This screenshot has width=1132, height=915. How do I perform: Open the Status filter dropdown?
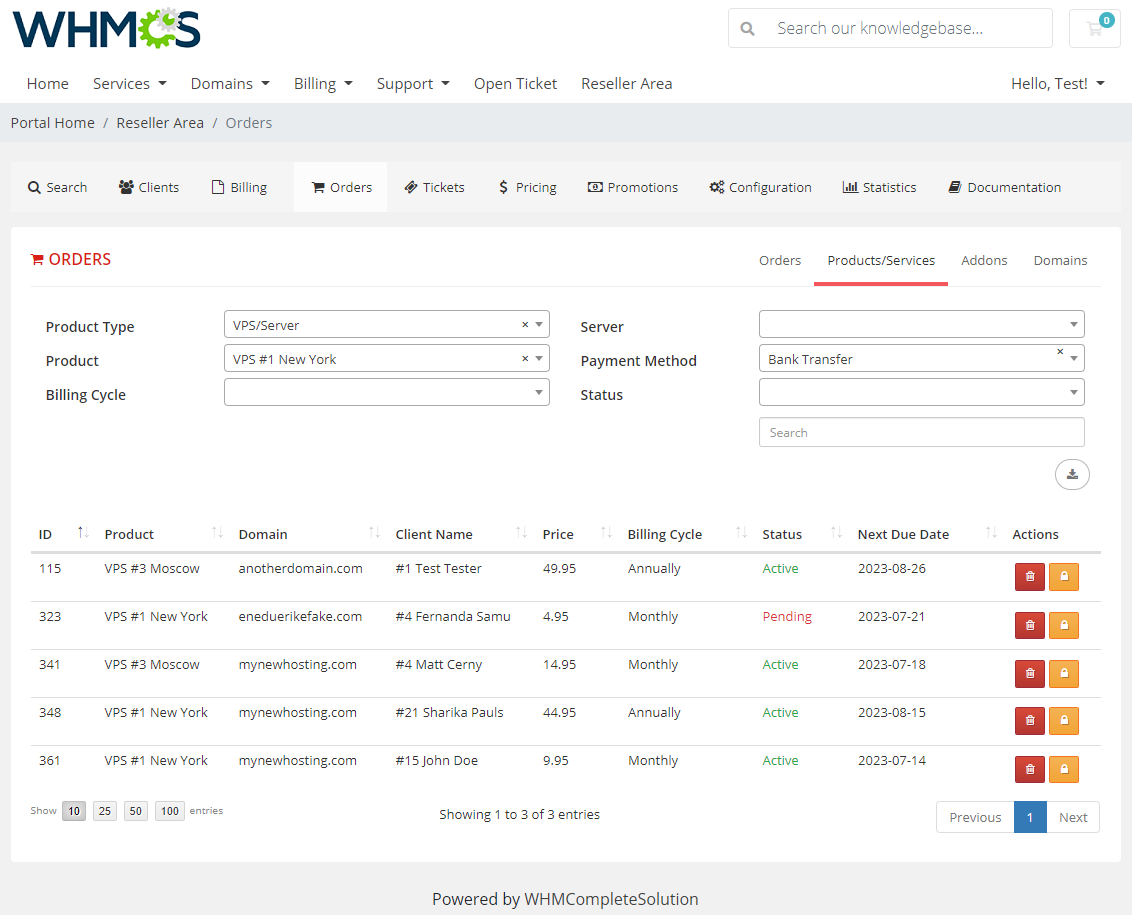[x=921, y=392]
